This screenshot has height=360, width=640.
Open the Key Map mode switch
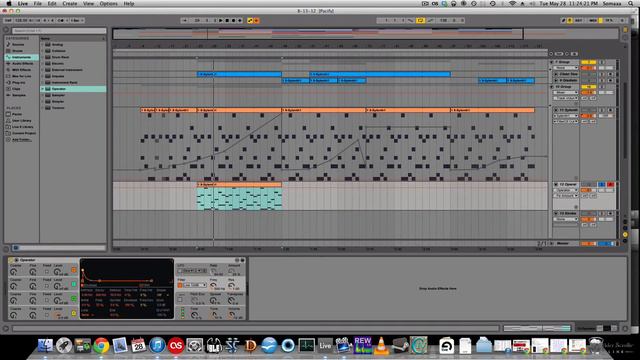tap(579, 20)
